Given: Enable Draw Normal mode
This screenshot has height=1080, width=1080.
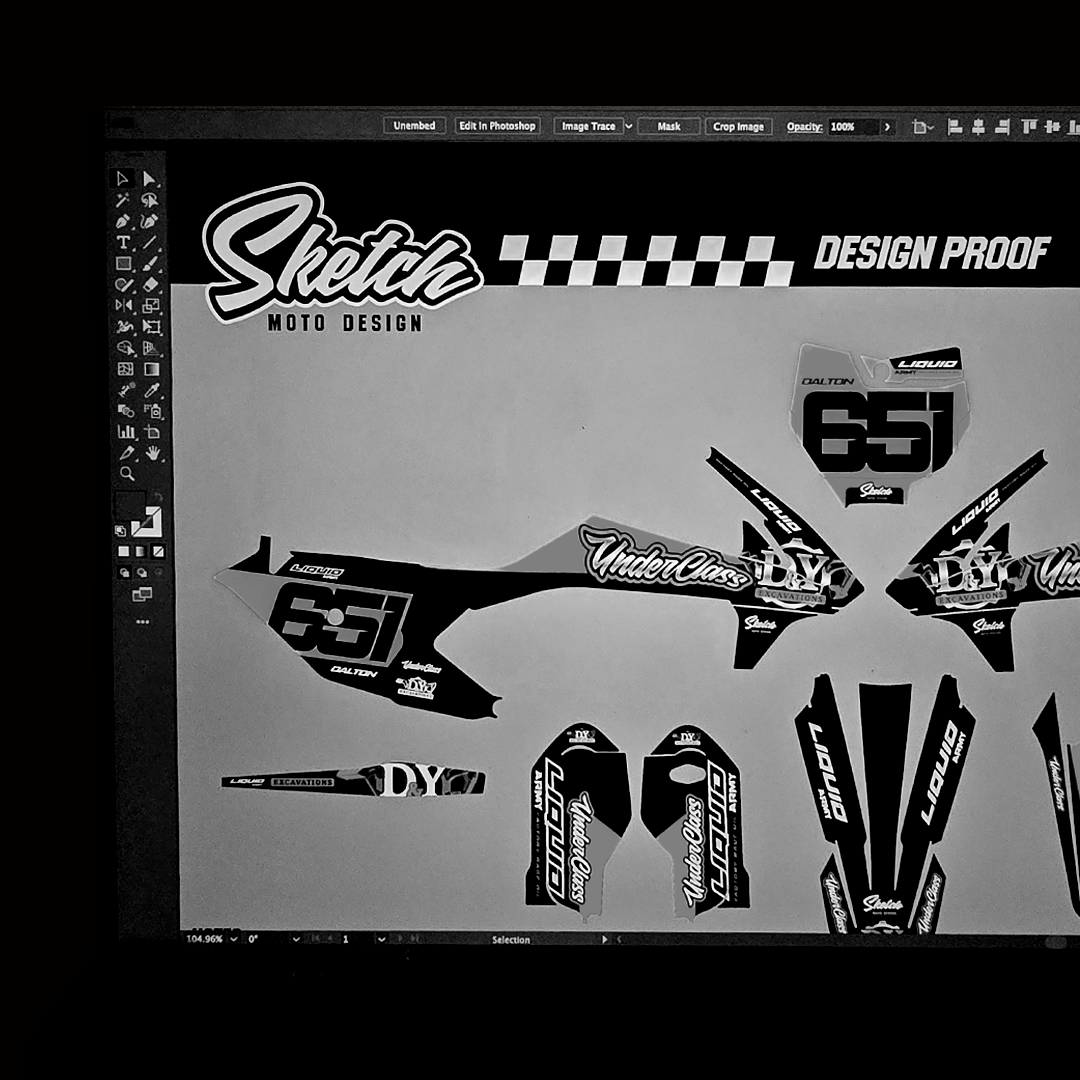Looking at the screenshot, I should click(x=124, y=572).
